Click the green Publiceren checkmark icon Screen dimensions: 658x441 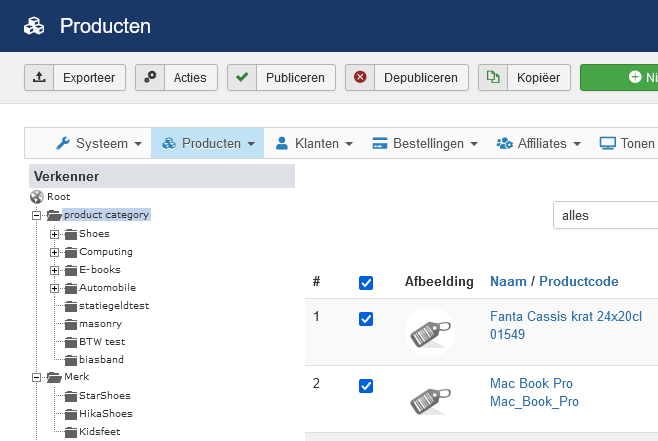click(242, 77)
